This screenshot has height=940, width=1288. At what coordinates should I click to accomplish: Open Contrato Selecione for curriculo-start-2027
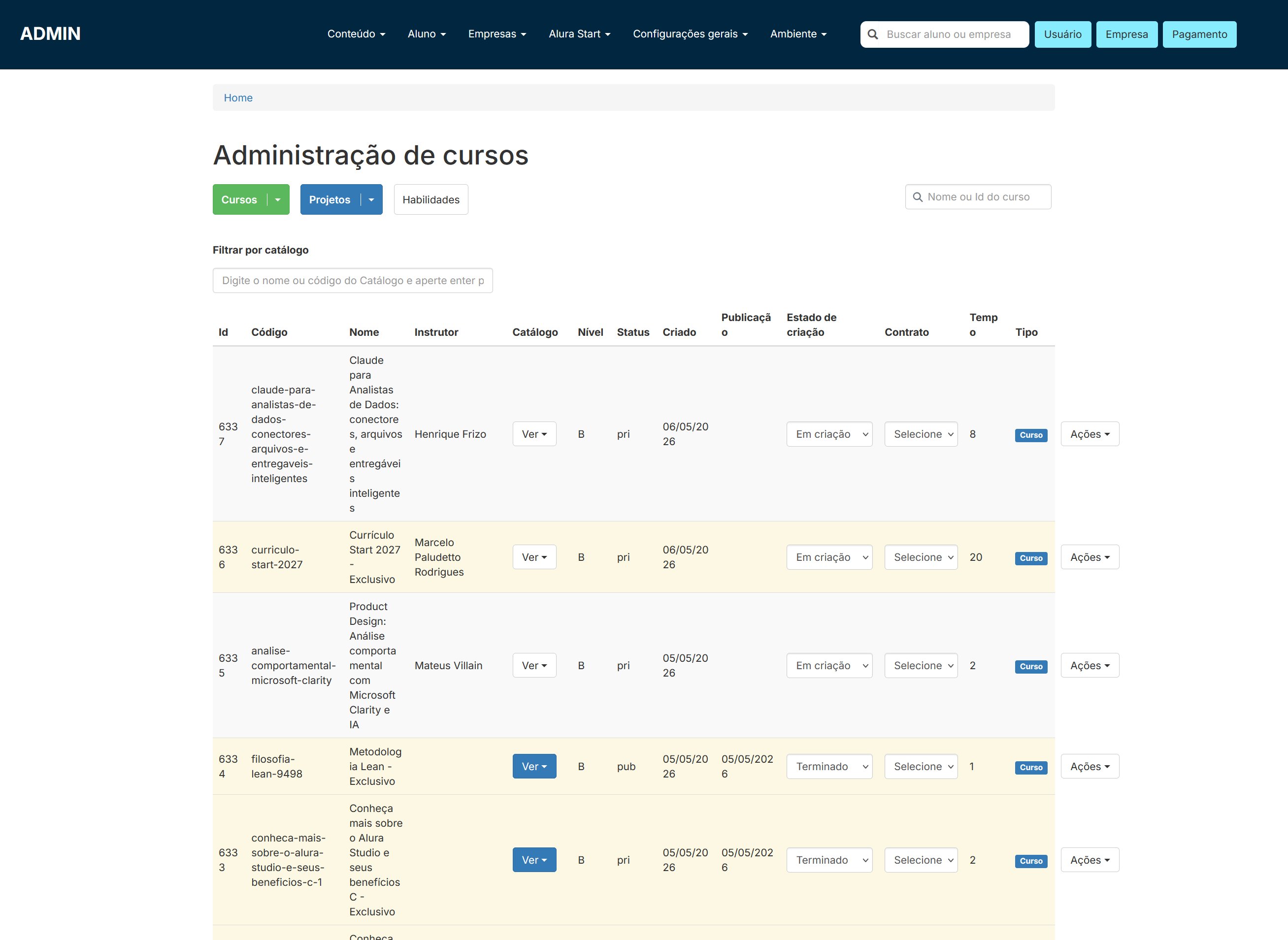[x=921, y=557]
